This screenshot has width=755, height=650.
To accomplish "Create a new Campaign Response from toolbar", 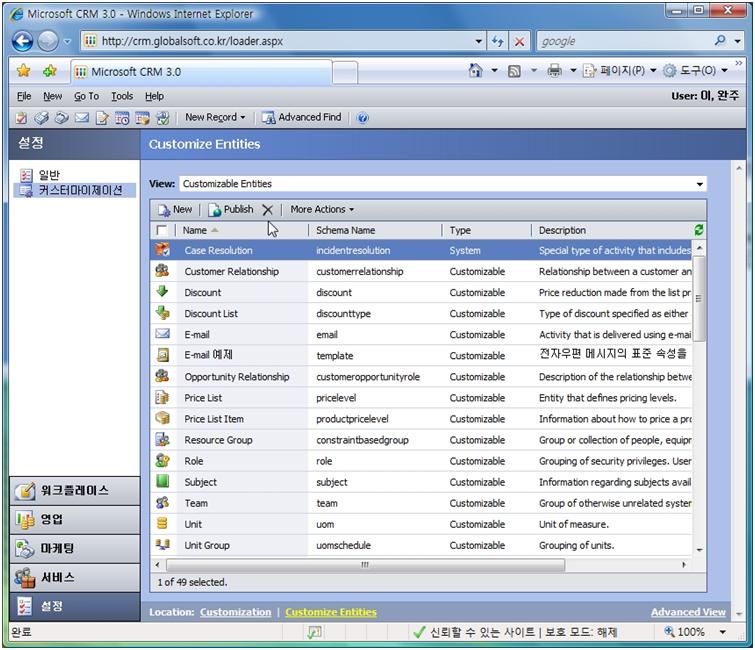I will [163, 117].
